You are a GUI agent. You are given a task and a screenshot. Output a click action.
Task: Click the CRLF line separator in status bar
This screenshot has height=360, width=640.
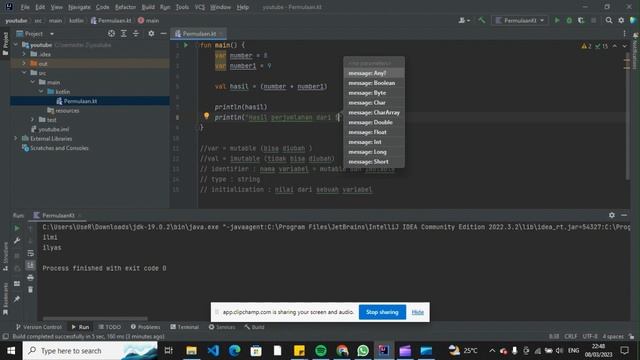coord(571,336)
